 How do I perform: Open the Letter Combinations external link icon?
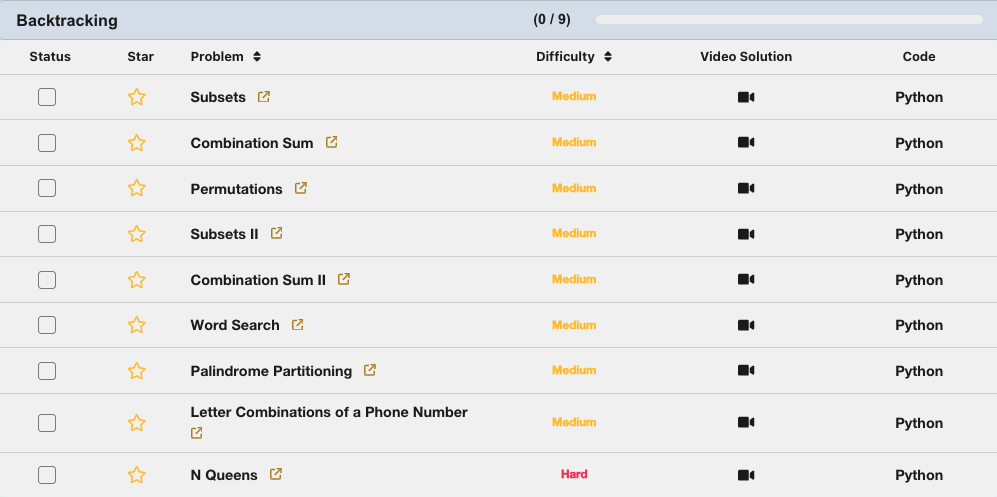click(197, 433)
